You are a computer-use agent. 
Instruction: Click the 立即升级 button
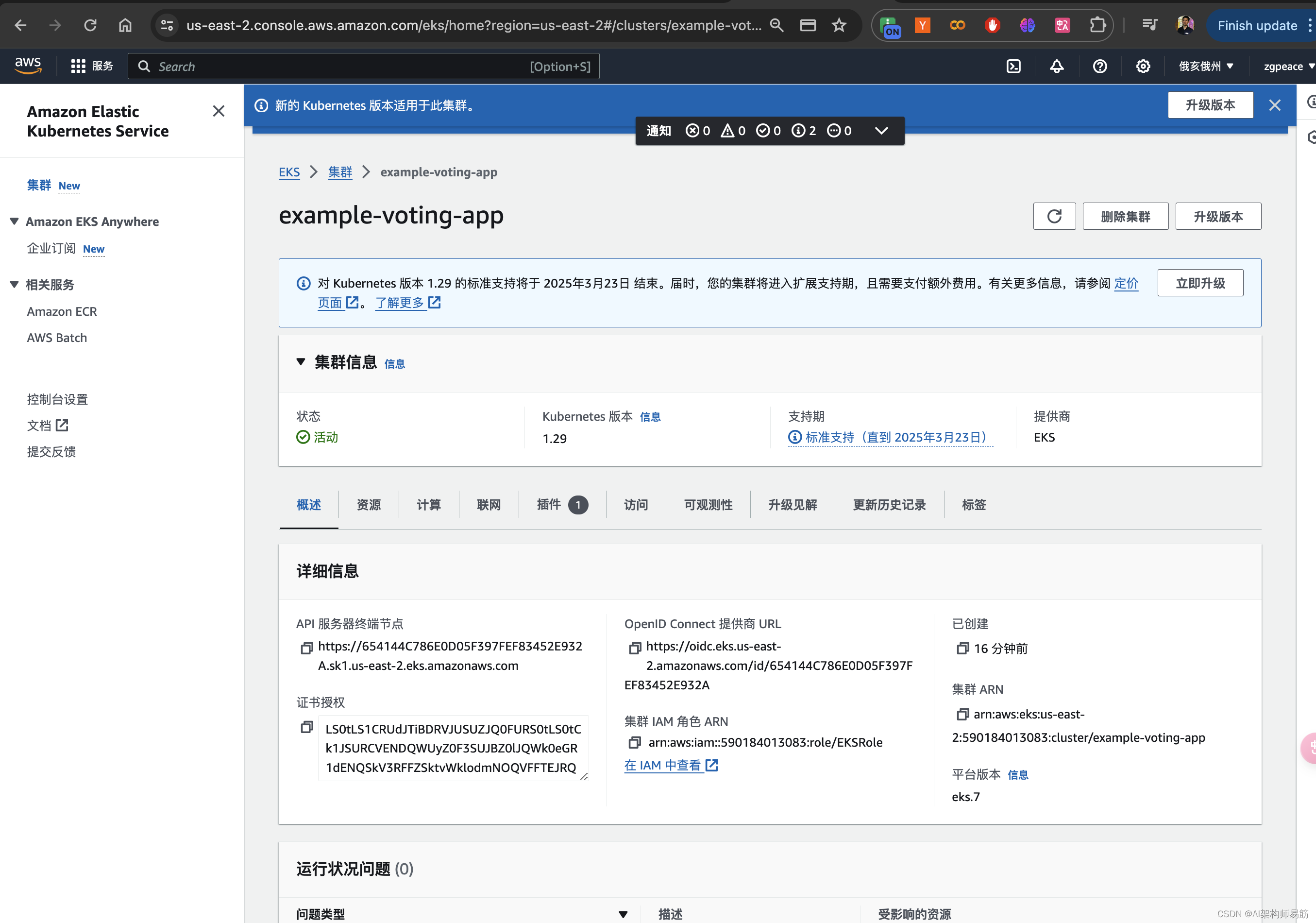tap(1200, 283)
